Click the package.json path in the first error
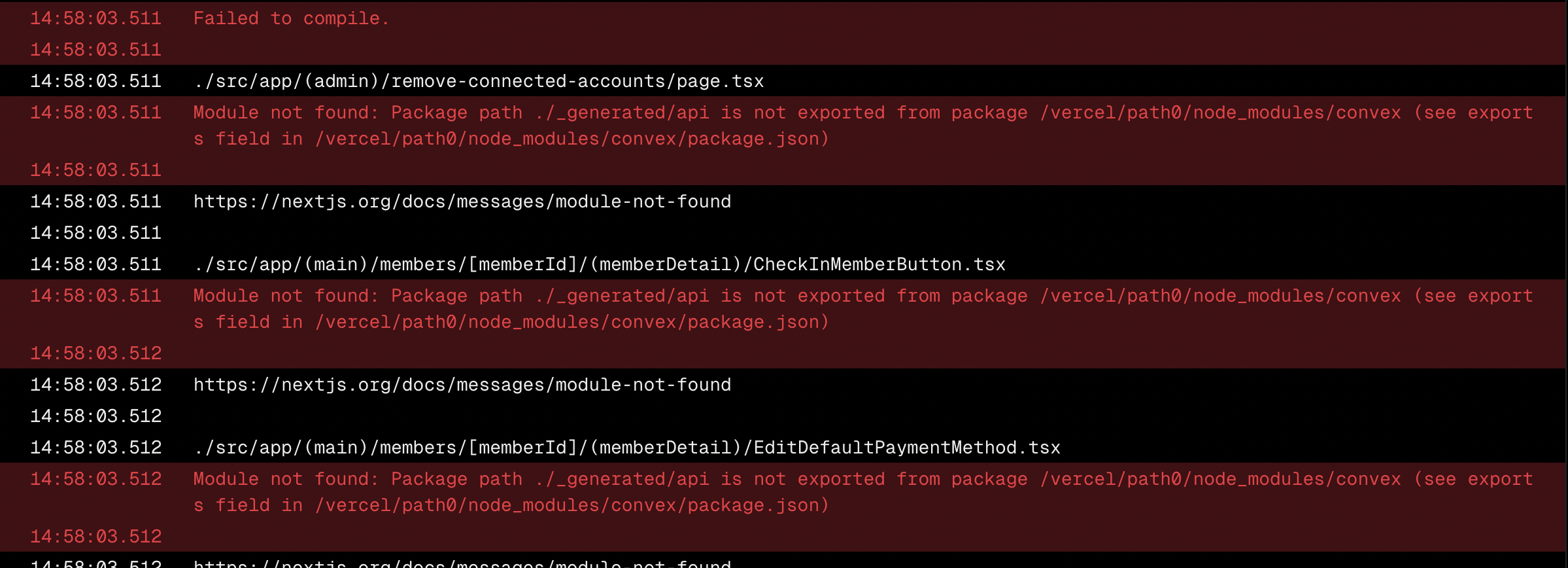Screen dimensions: 1568x568 coord(572,139)
